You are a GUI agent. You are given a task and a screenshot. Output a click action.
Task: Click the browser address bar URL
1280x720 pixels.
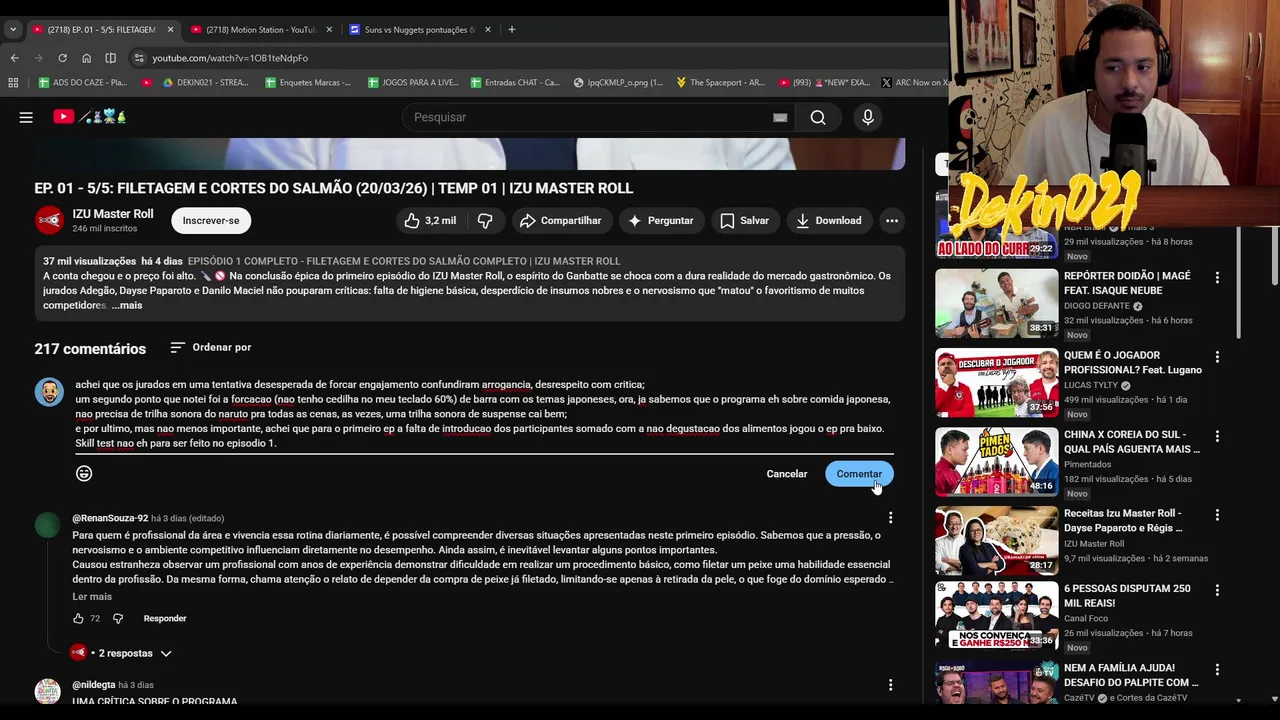click(x=230, y=58)
